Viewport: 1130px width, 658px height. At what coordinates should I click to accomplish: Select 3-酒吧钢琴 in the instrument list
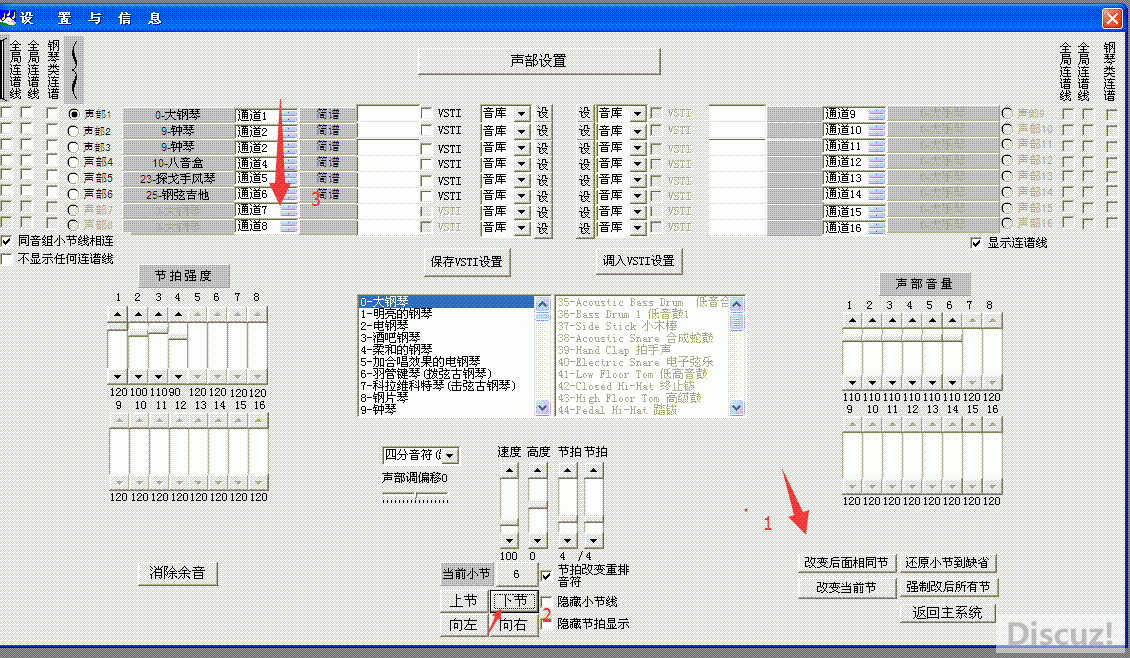[390, 337]
